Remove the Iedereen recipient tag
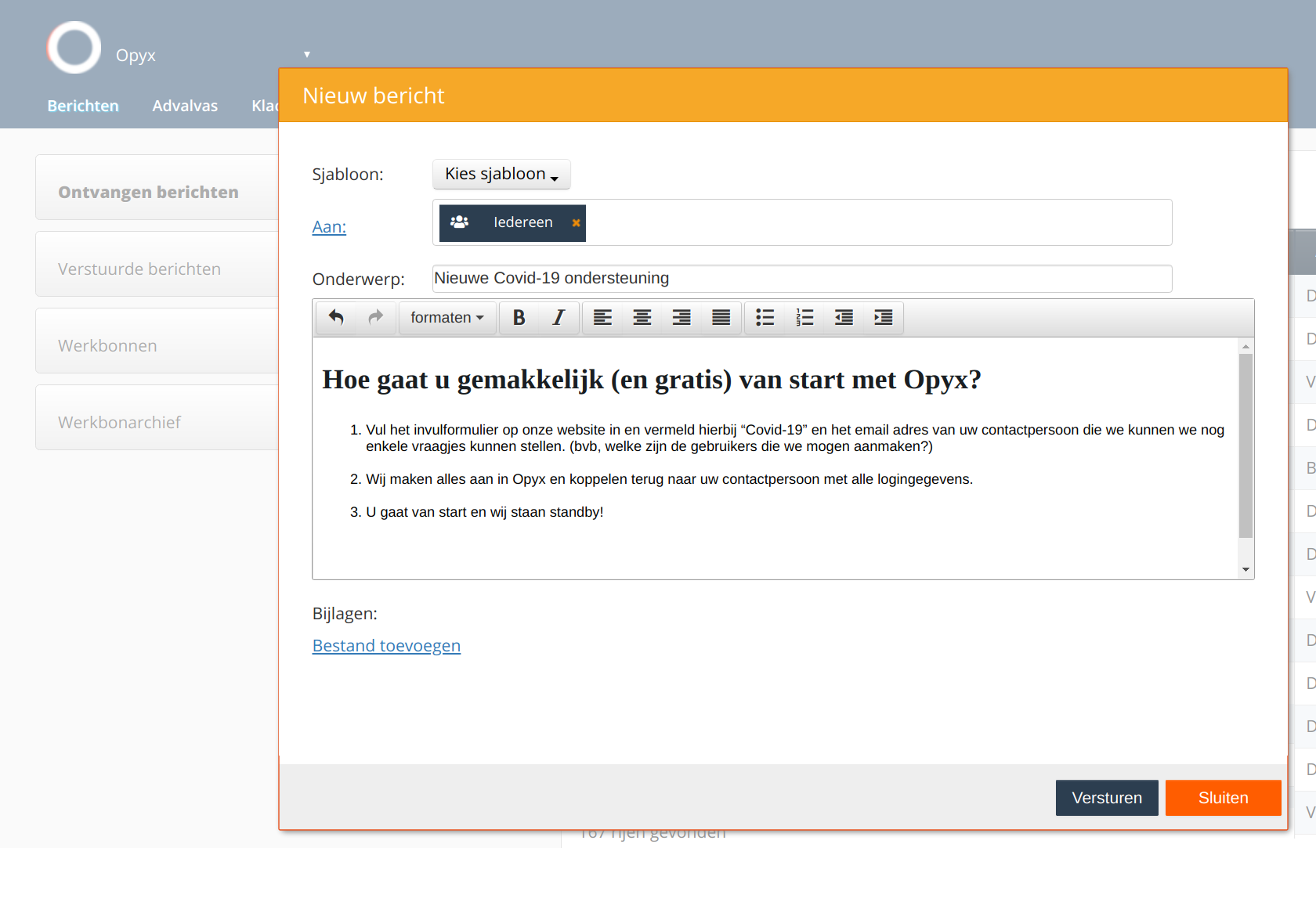Image resolution: width=1316 pixels, height=909 pixels. [576, 223]
